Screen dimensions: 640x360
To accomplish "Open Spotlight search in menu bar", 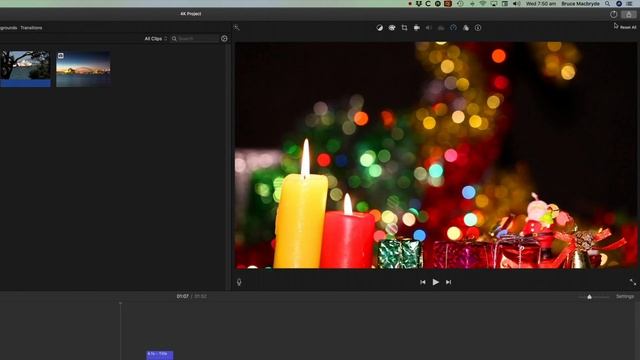I will tap(608, 4).
